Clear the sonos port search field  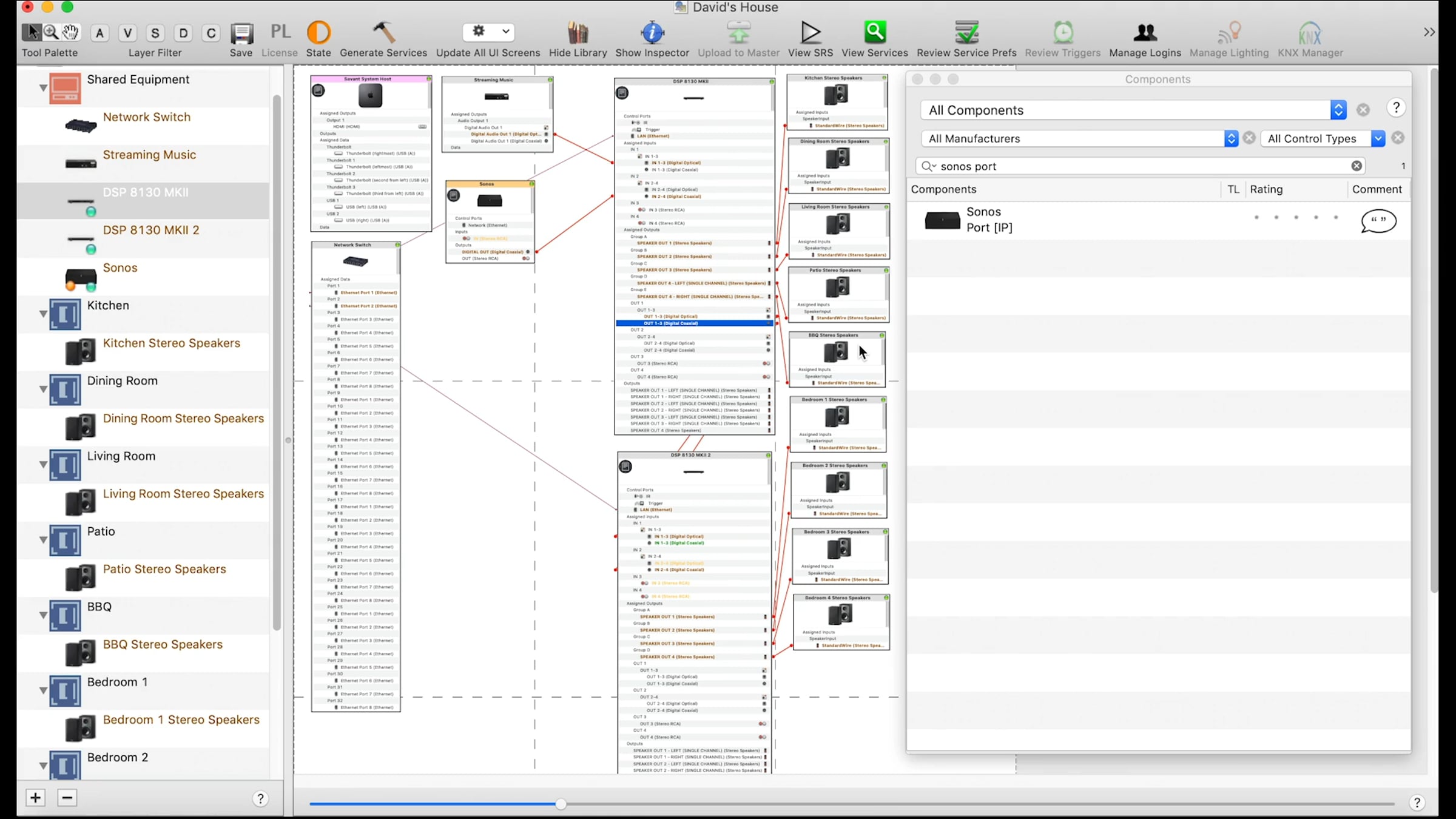pos(1357,166)
